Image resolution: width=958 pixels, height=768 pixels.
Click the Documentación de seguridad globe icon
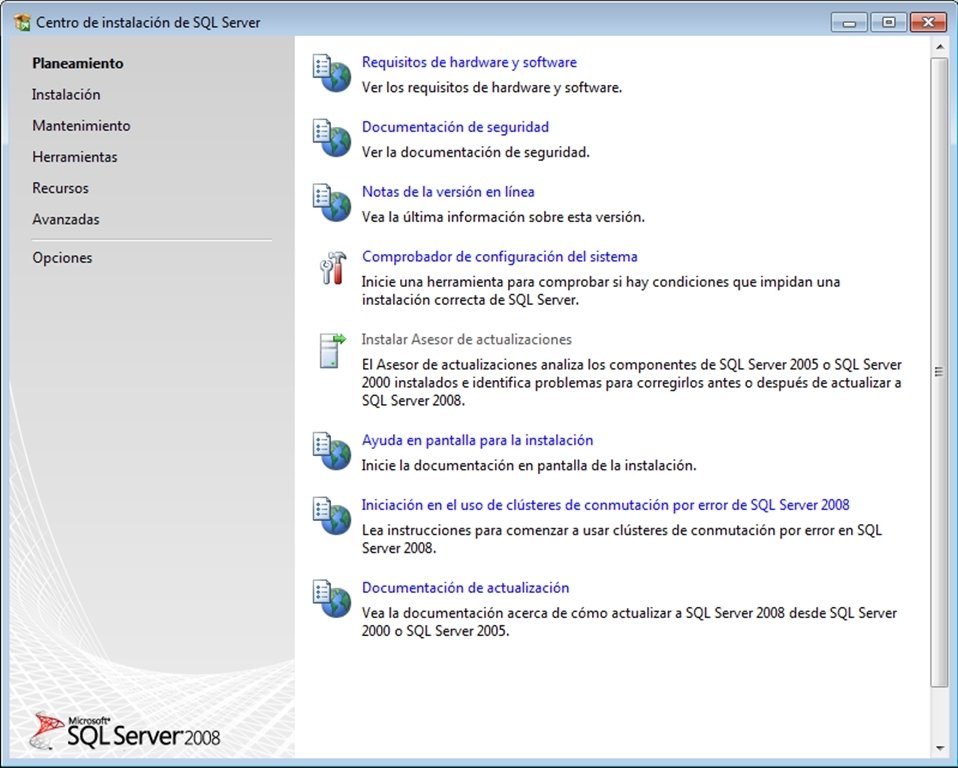pyautogui.click(x=332, y=138)
